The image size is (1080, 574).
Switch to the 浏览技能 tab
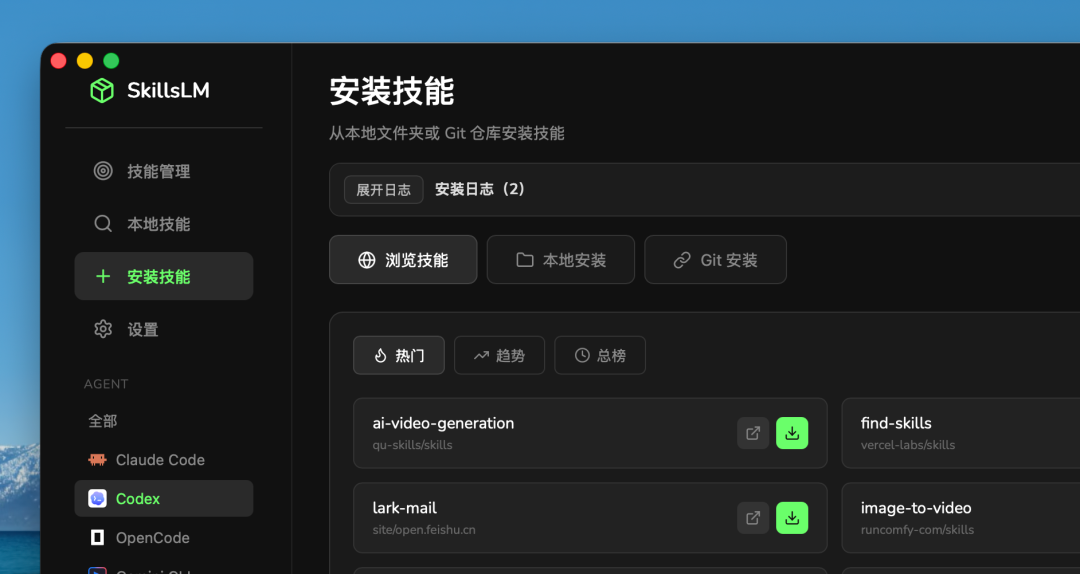(x=403, y=260)
